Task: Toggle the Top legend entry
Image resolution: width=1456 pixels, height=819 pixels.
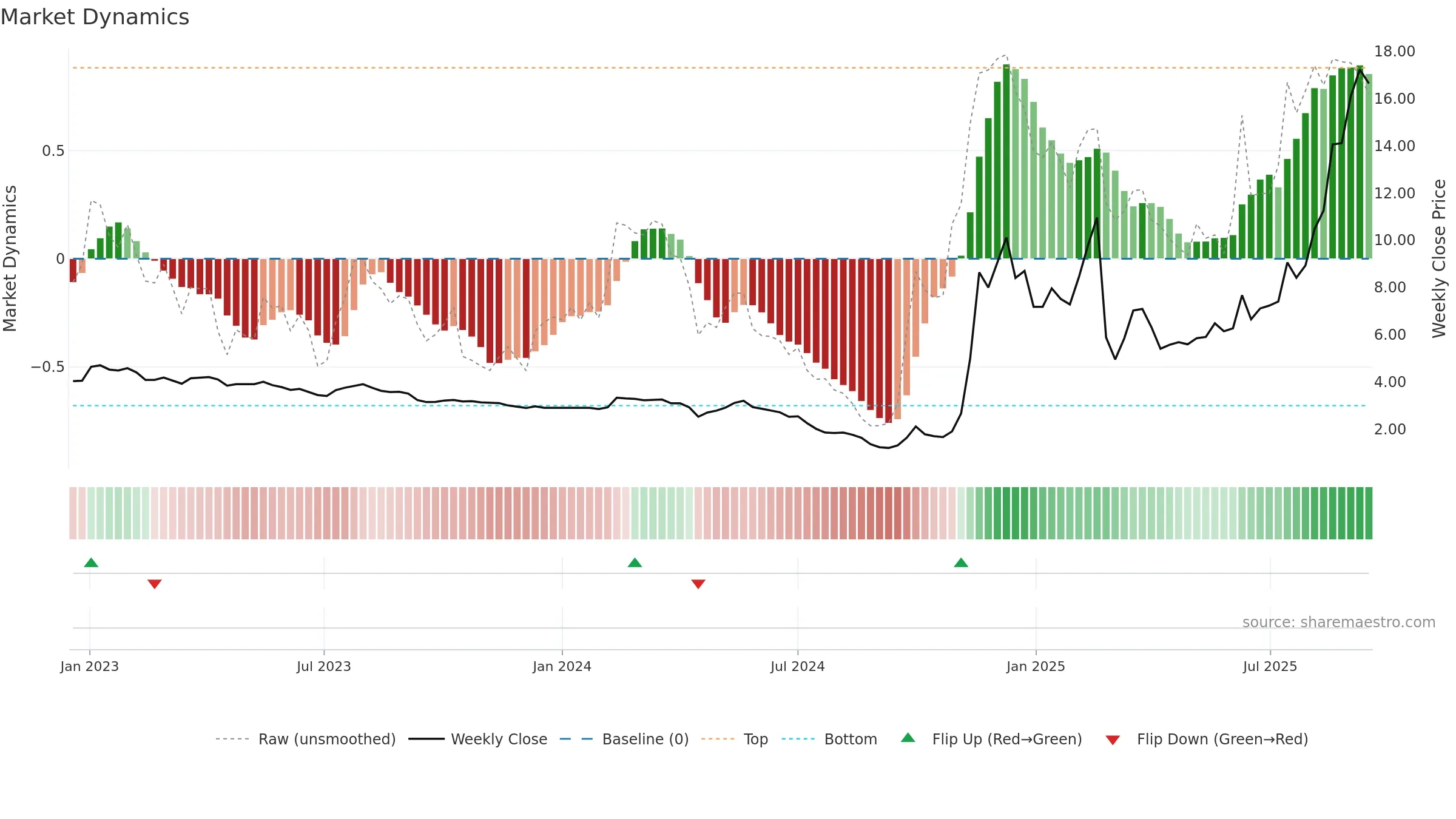Action: point(735,739)
